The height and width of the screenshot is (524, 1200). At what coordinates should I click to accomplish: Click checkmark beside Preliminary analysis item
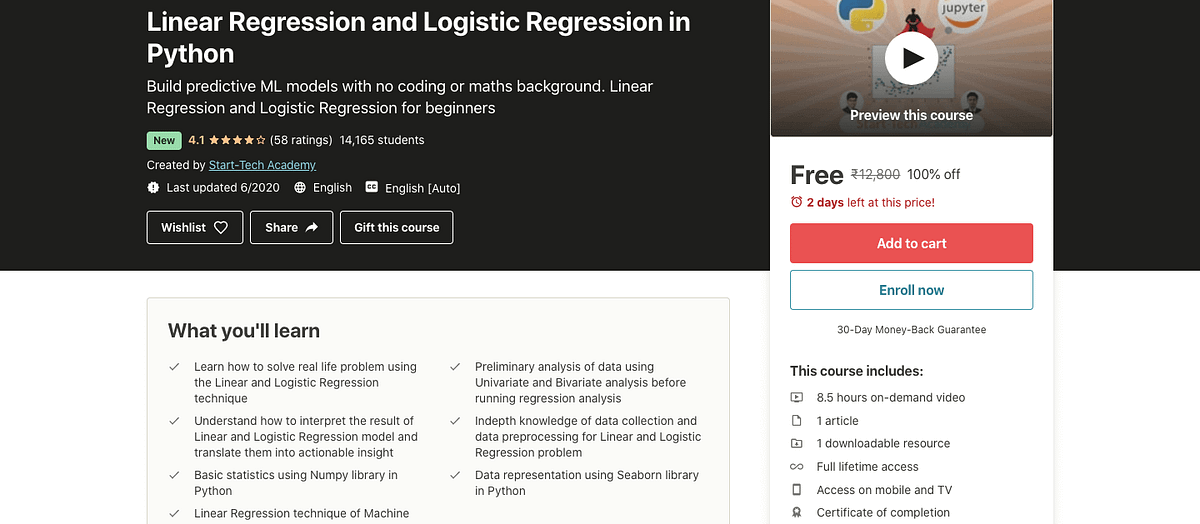(455, 367)
